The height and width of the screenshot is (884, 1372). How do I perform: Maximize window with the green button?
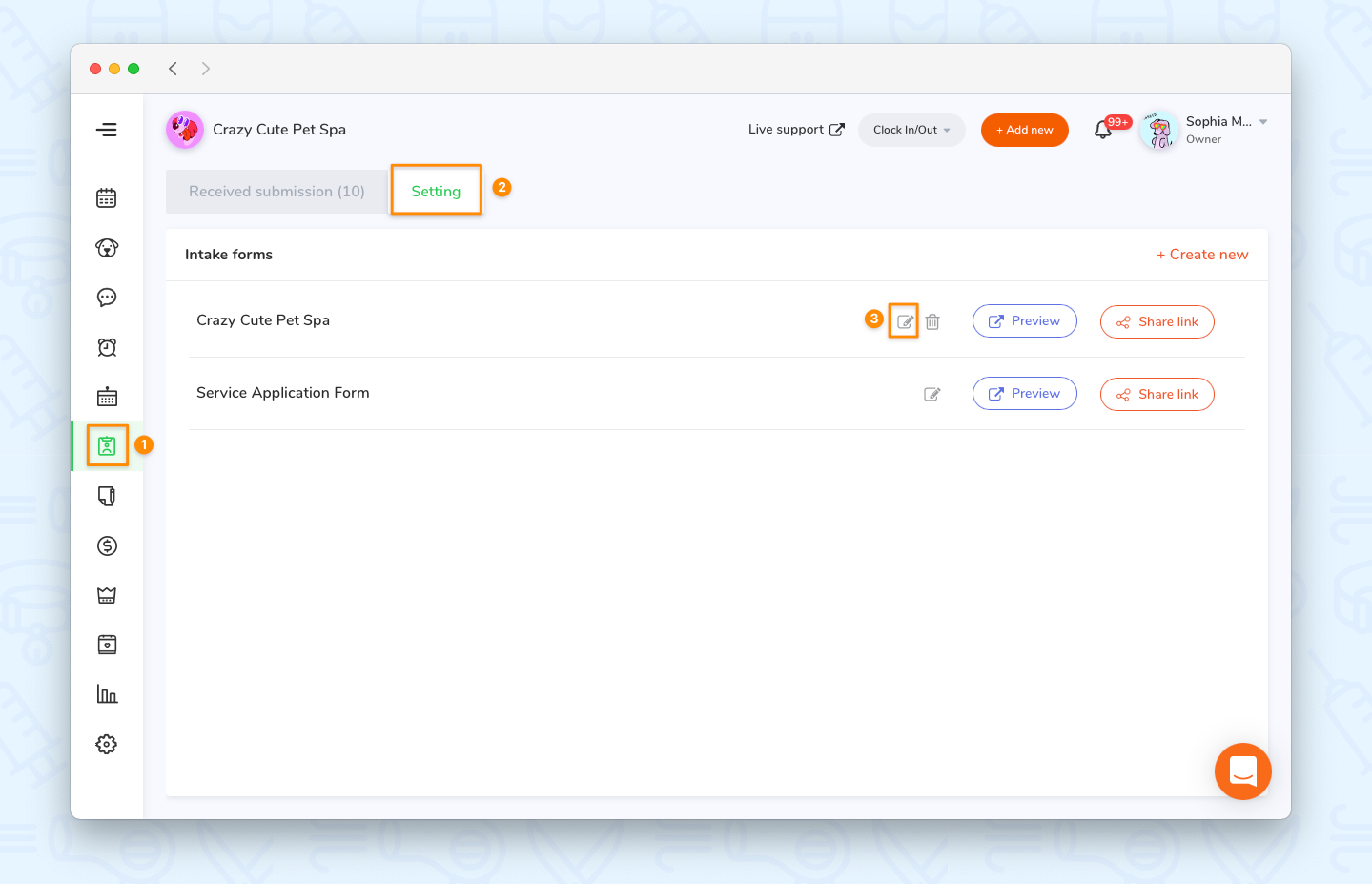point(133,69)
